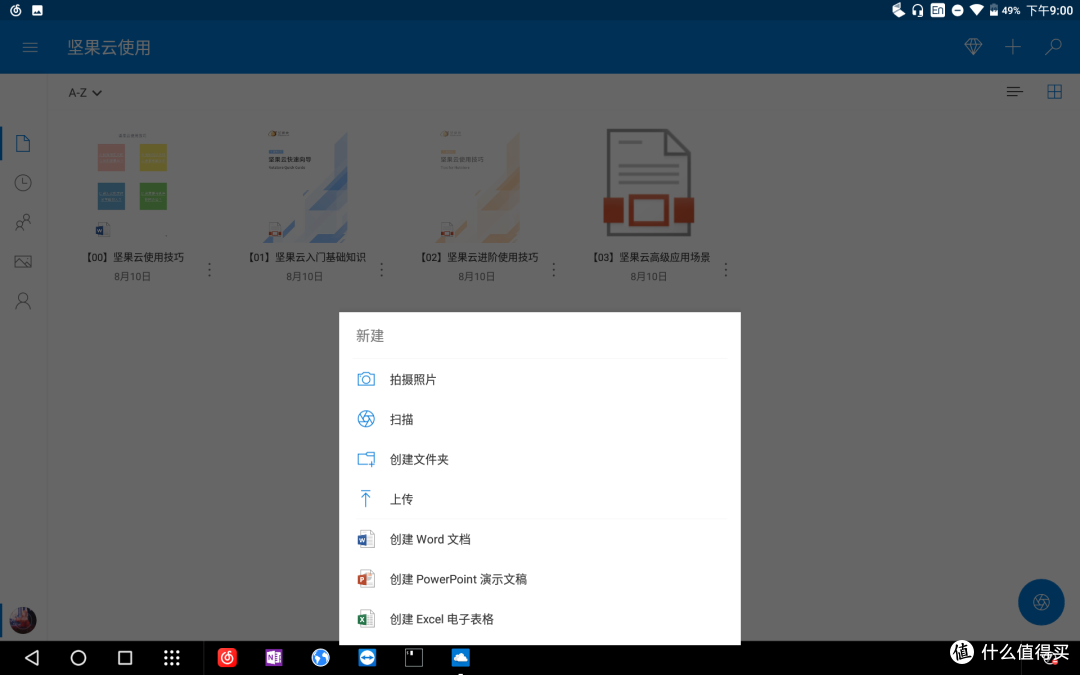Image resolution: width=1080 pixels, height=675 pixels.
Task: Open the OneDrive cloud taskbar icon
Action: 460,658
